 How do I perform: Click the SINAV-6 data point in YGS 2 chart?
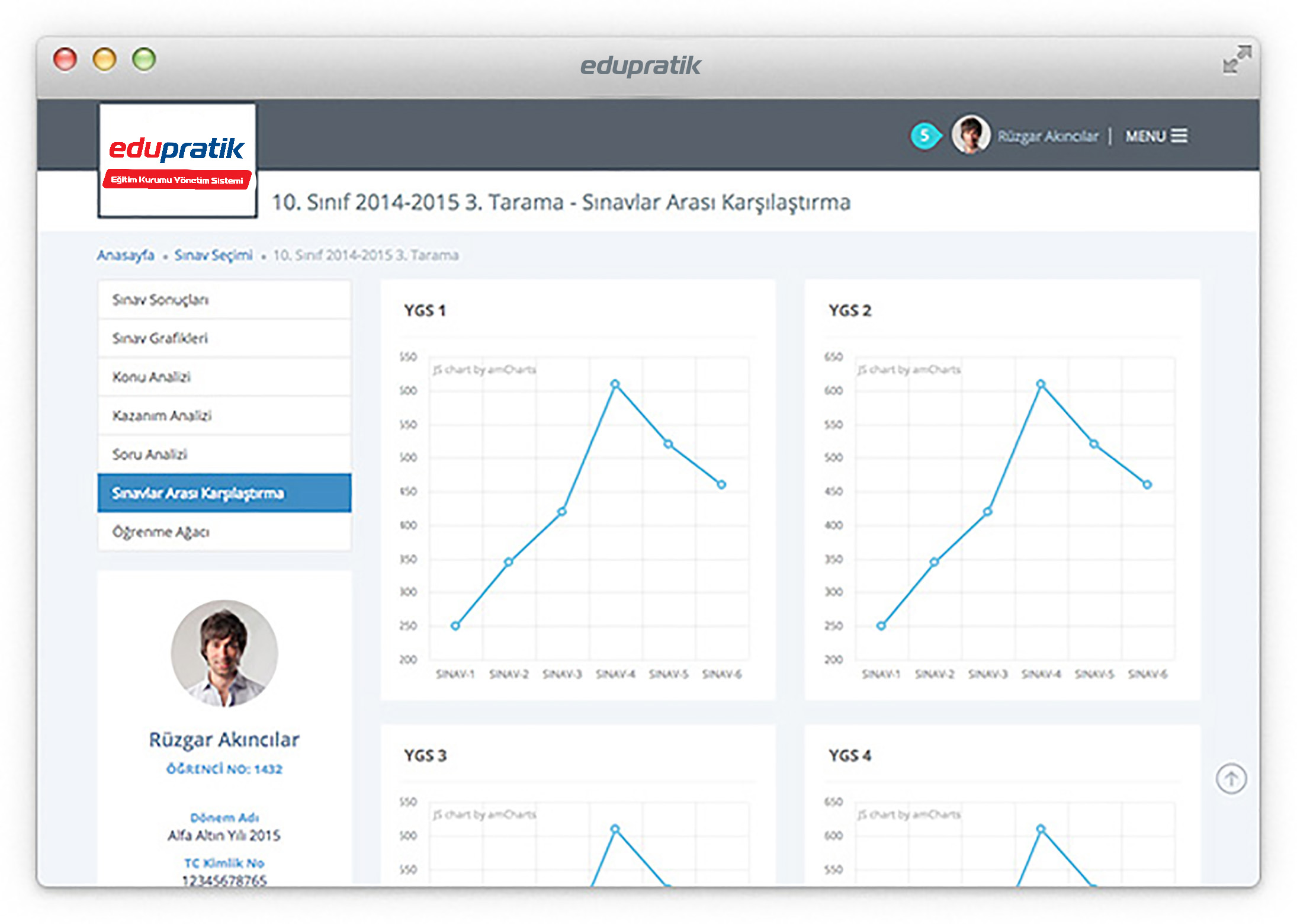coord(1147,485)
